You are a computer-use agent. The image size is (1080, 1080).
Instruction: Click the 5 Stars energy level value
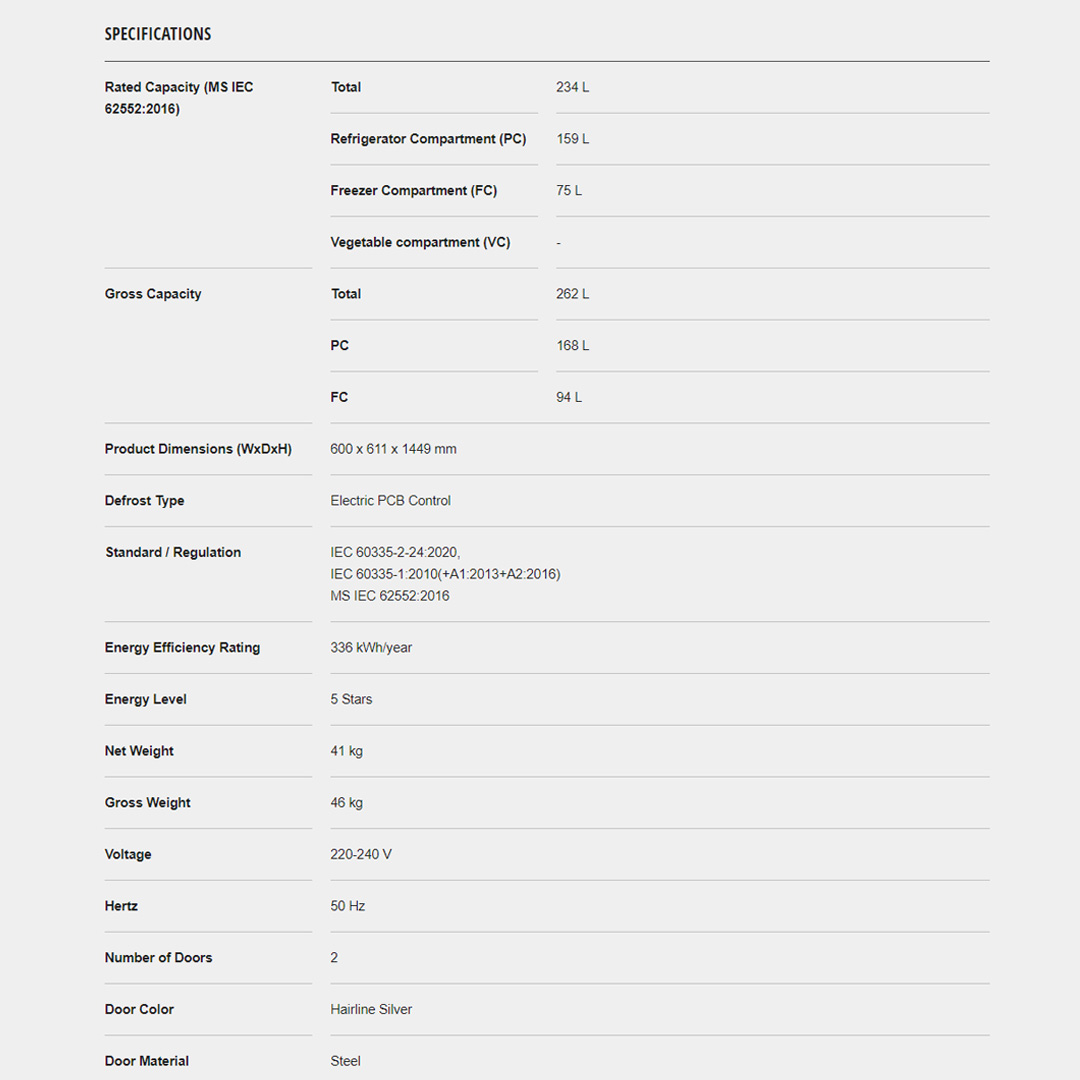point(351,699)
